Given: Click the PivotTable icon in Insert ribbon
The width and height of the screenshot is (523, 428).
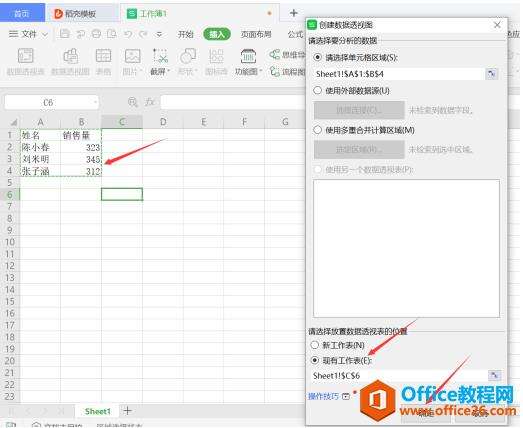Looking at the screenshot, I should tap(26, 56).
